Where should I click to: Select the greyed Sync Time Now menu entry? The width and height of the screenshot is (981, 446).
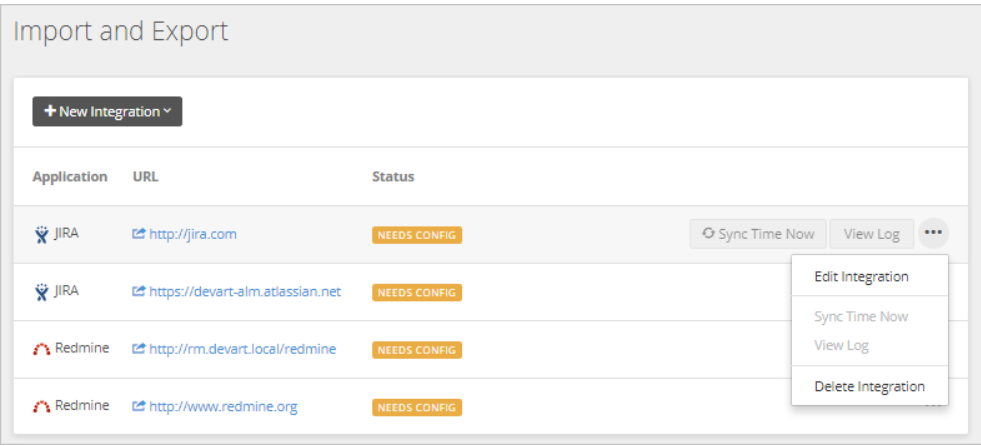[861, 317]
